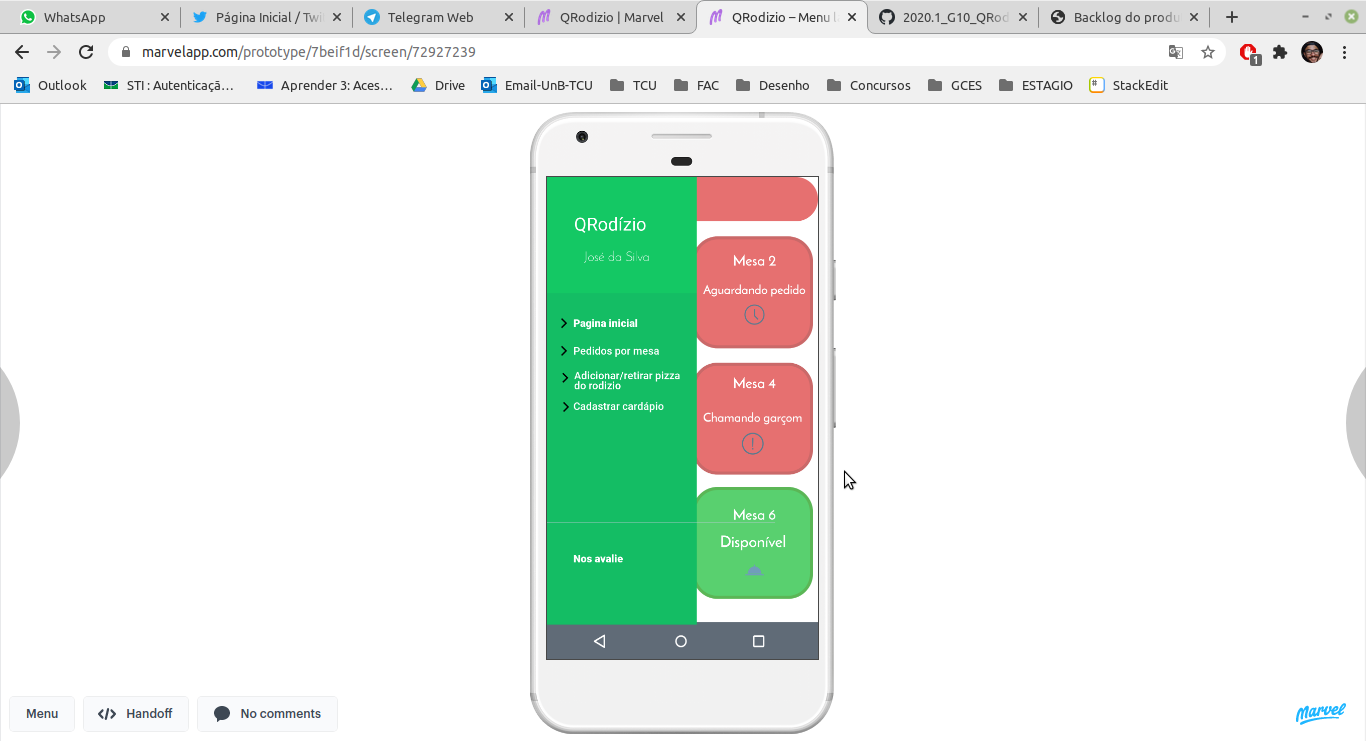
Task: Click the Marvel logo
Action: pos(1320,713)
